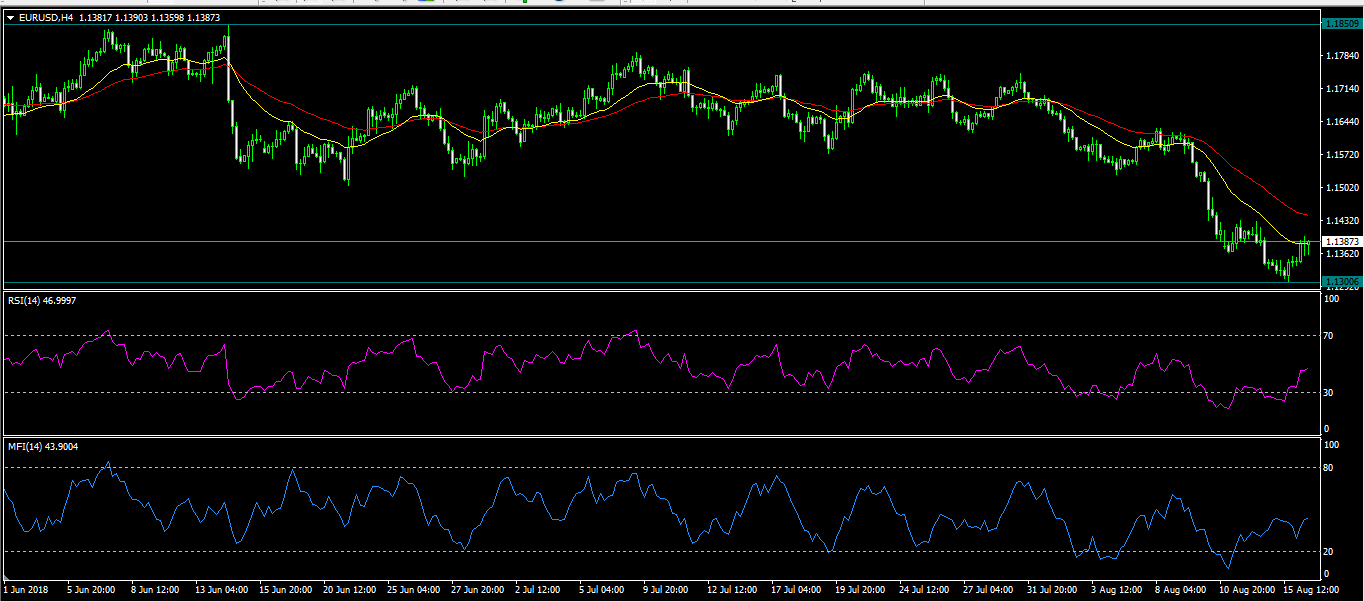Click the 3 Aug 12:00 time label
1364x602 pixels.
1117,590
